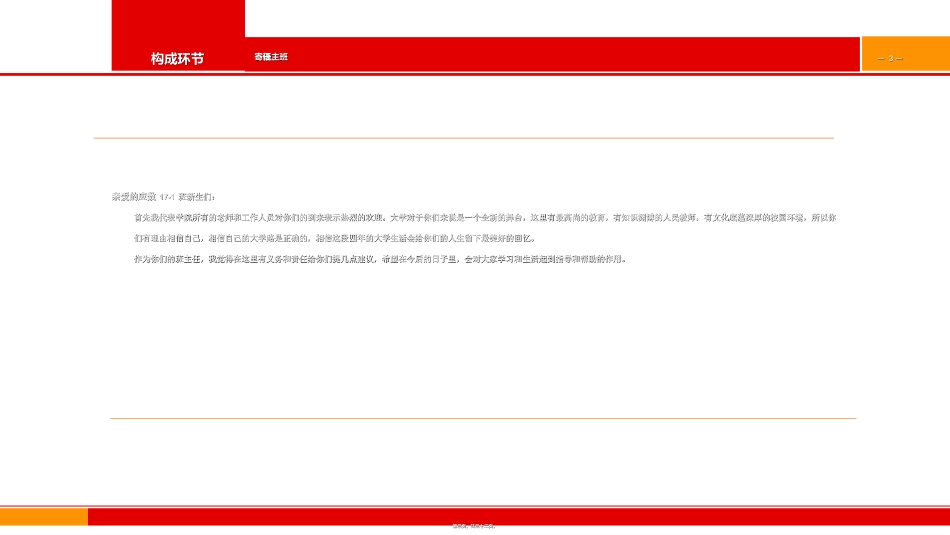
Task: Click the greeting line mentioning 17-1 新生们
Action: tap(163, 197)
